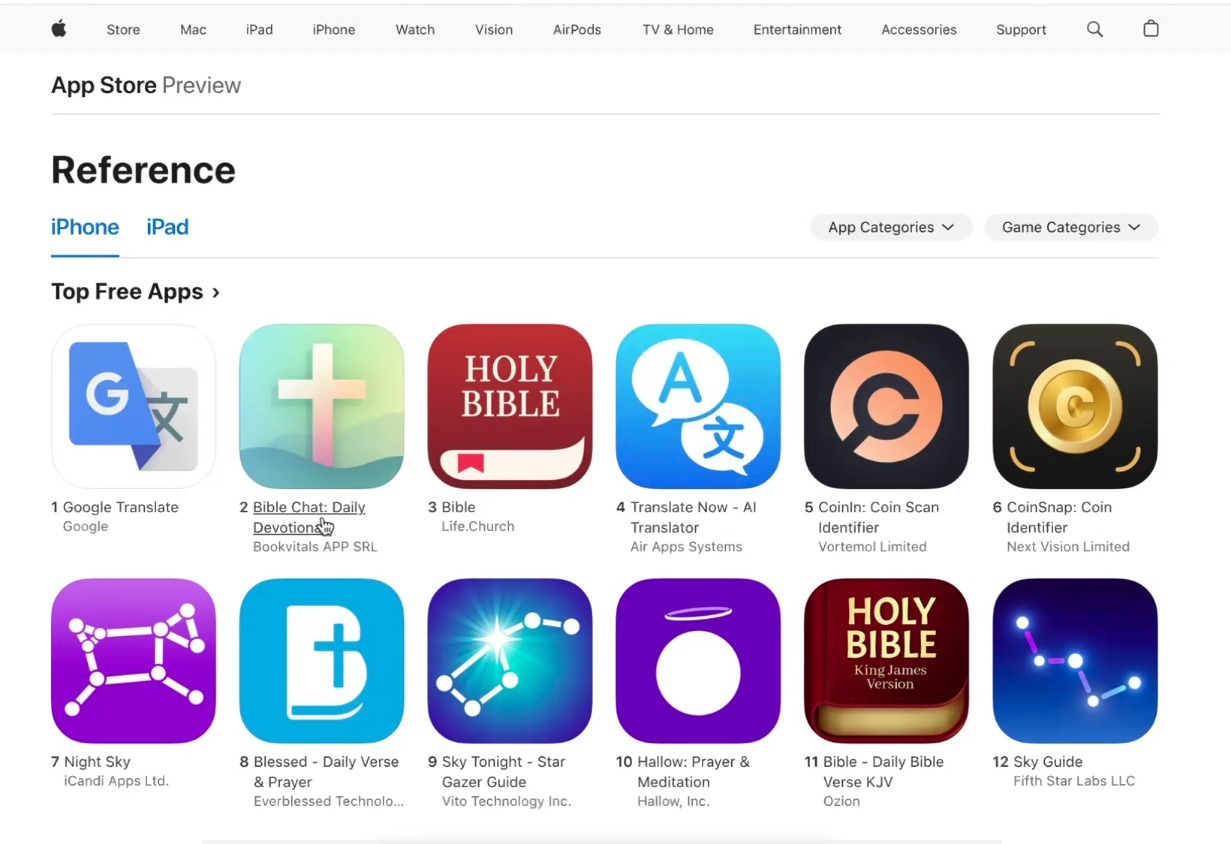Open the Bible Chat cross icon
This screenshot has width=1231, height=844.
click(x=322, y=406)
